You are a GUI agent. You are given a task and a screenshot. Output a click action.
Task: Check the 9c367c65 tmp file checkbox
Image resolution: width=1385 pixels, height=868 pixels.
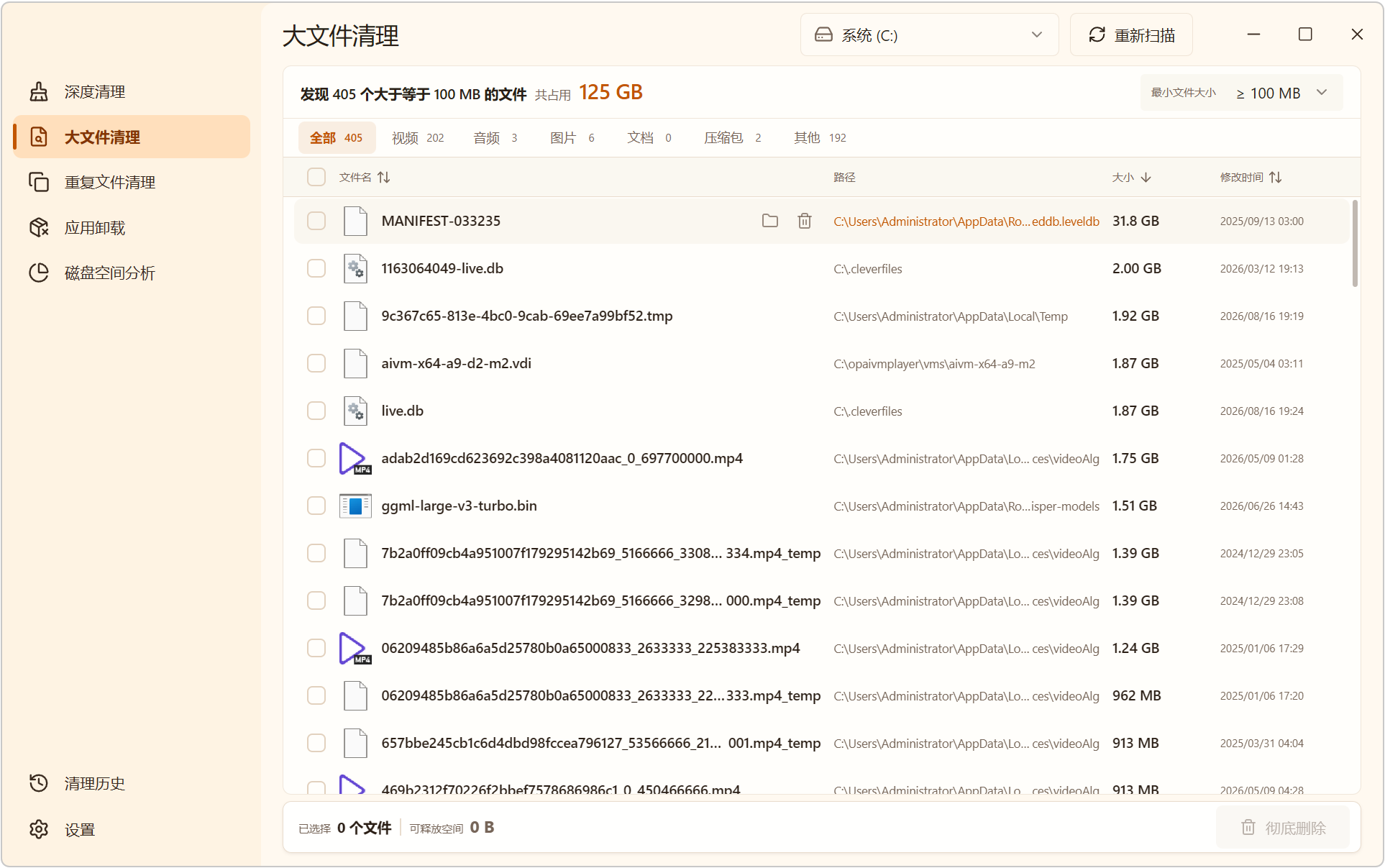pyautogui.click(x=316, y=316)
